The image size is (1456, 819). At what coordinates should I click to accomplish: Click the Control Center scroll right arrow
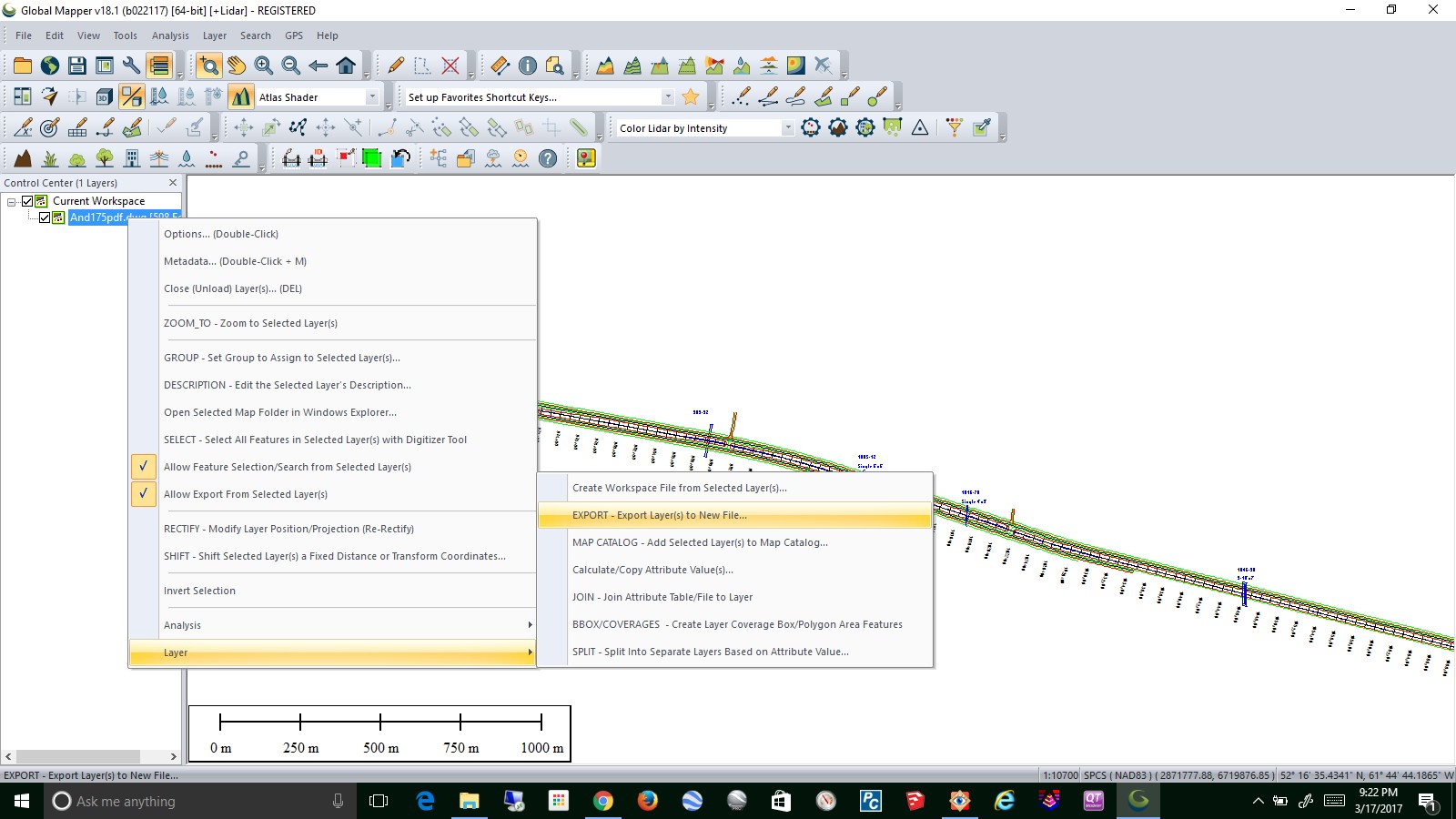pyautogui.click(x=174, y=756)
